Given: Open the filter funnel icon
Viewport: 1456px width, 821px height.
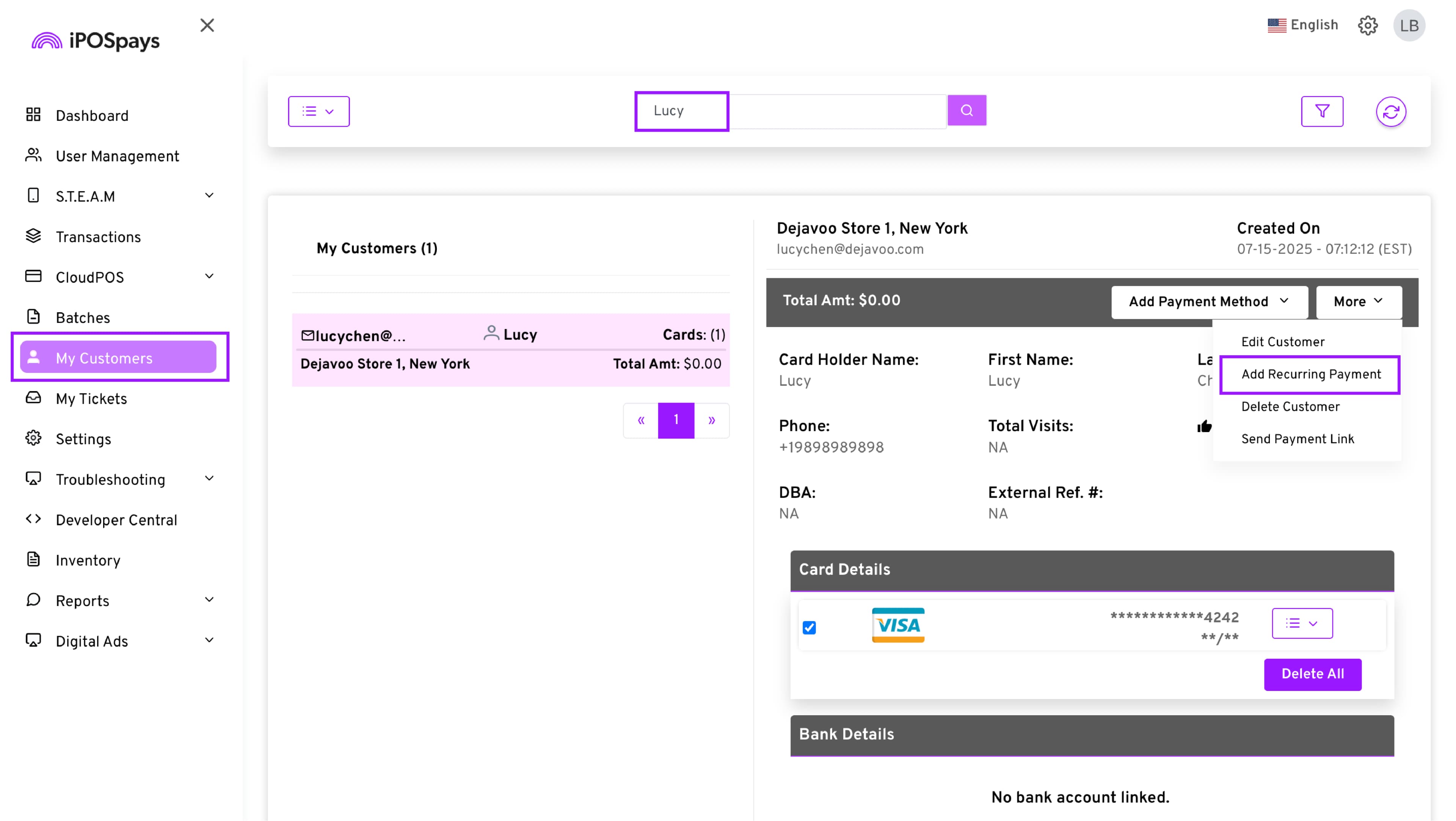Looking at the screenshot, I should 1321,111.
